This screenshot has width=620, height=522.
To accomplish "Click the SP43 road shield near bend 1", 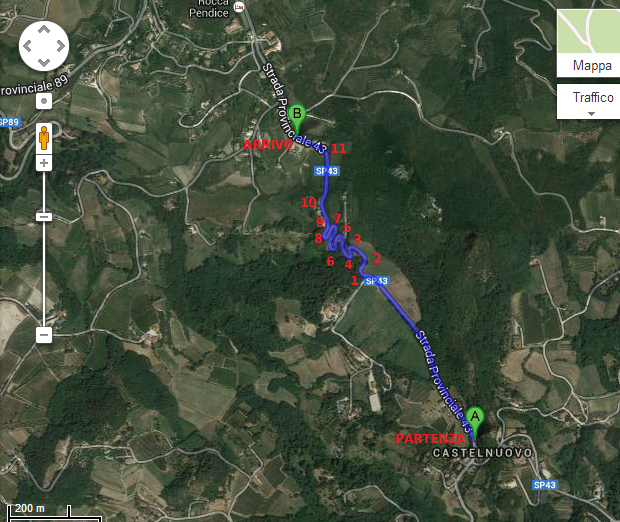I will 376,281.
